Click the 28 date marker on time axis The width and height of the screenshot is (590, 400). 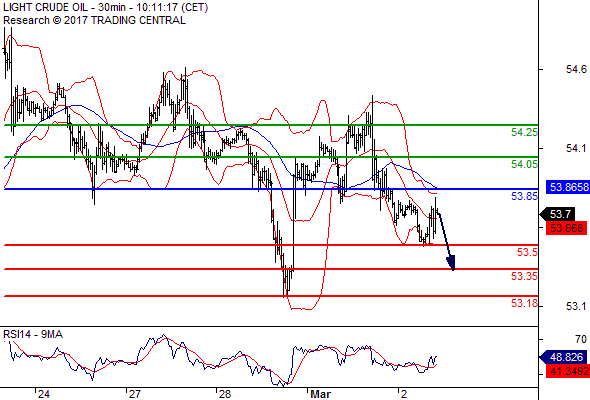tap(225, 394)
